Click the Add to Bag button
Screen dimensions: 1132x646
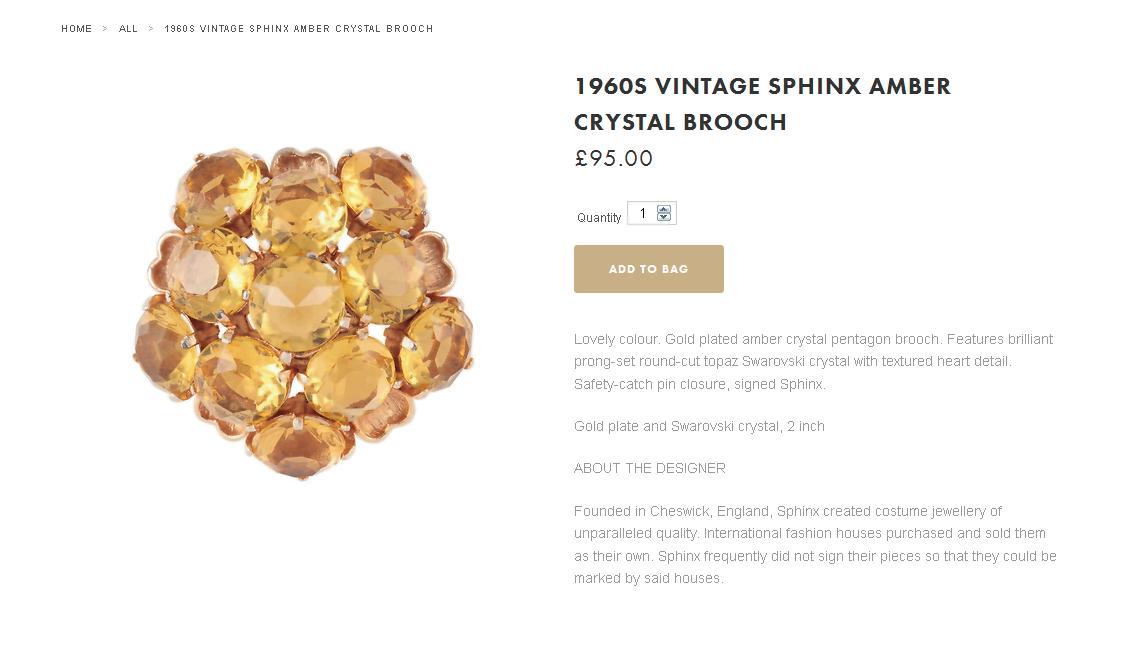click(648, 269)
